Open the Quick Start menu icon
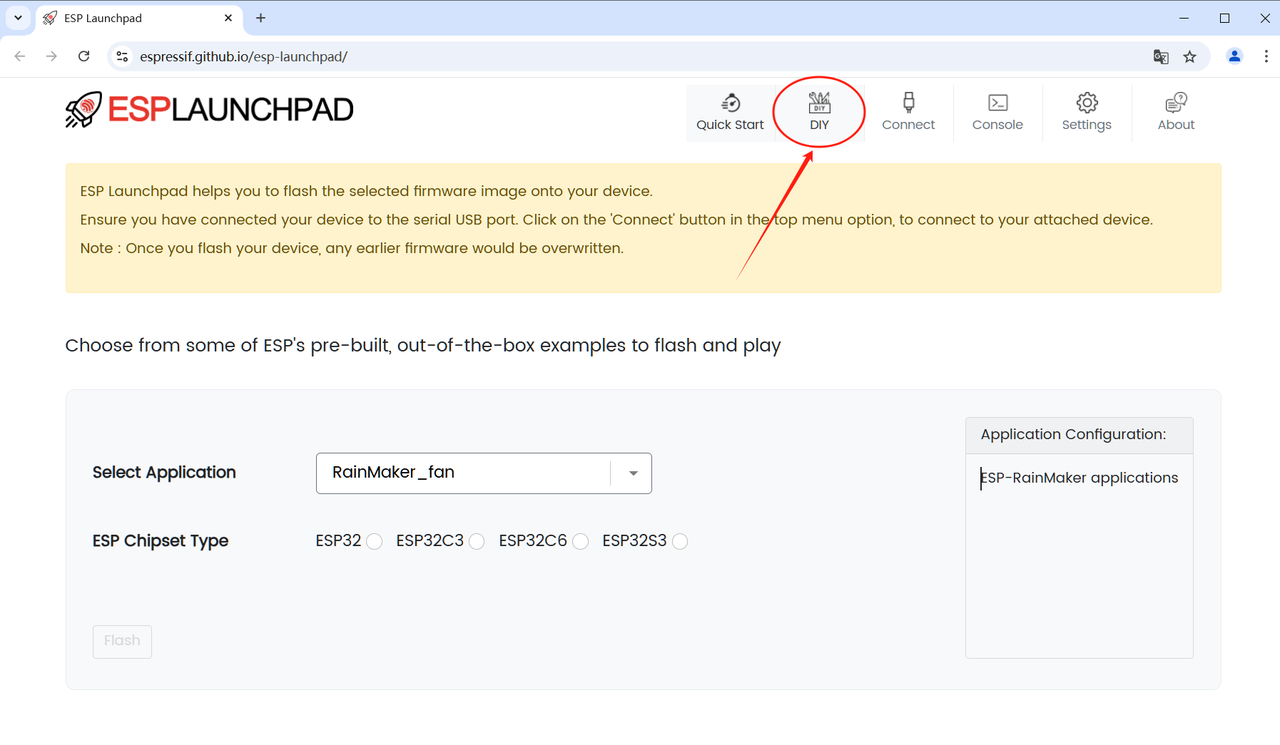Screen dimensions: 1280x745 coord(730,103)
